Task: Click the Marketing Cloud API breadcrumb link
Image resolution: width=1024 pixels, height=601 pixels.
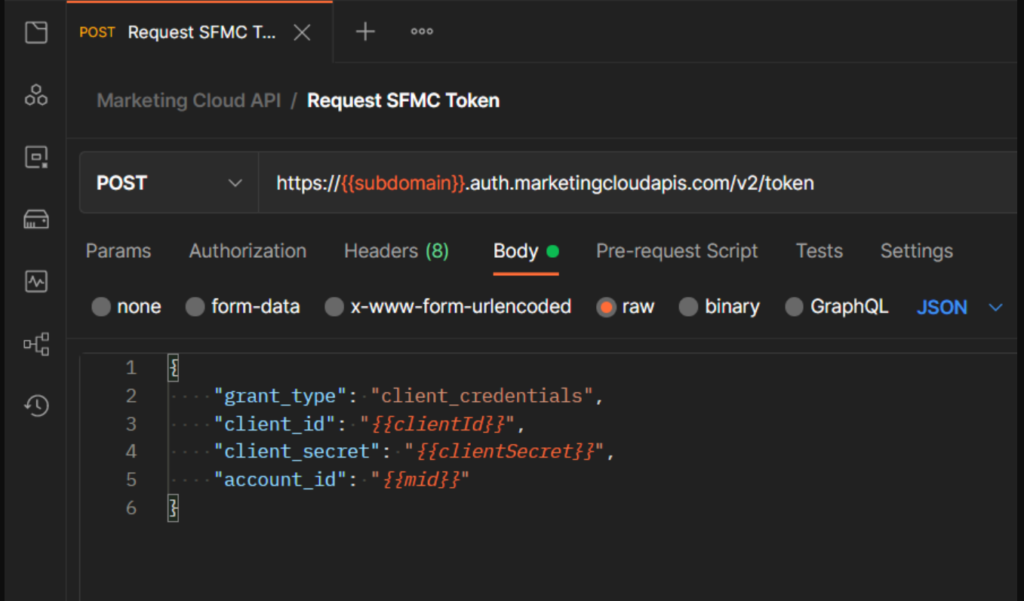Action: pyautogui.click(x=190, y=100)
